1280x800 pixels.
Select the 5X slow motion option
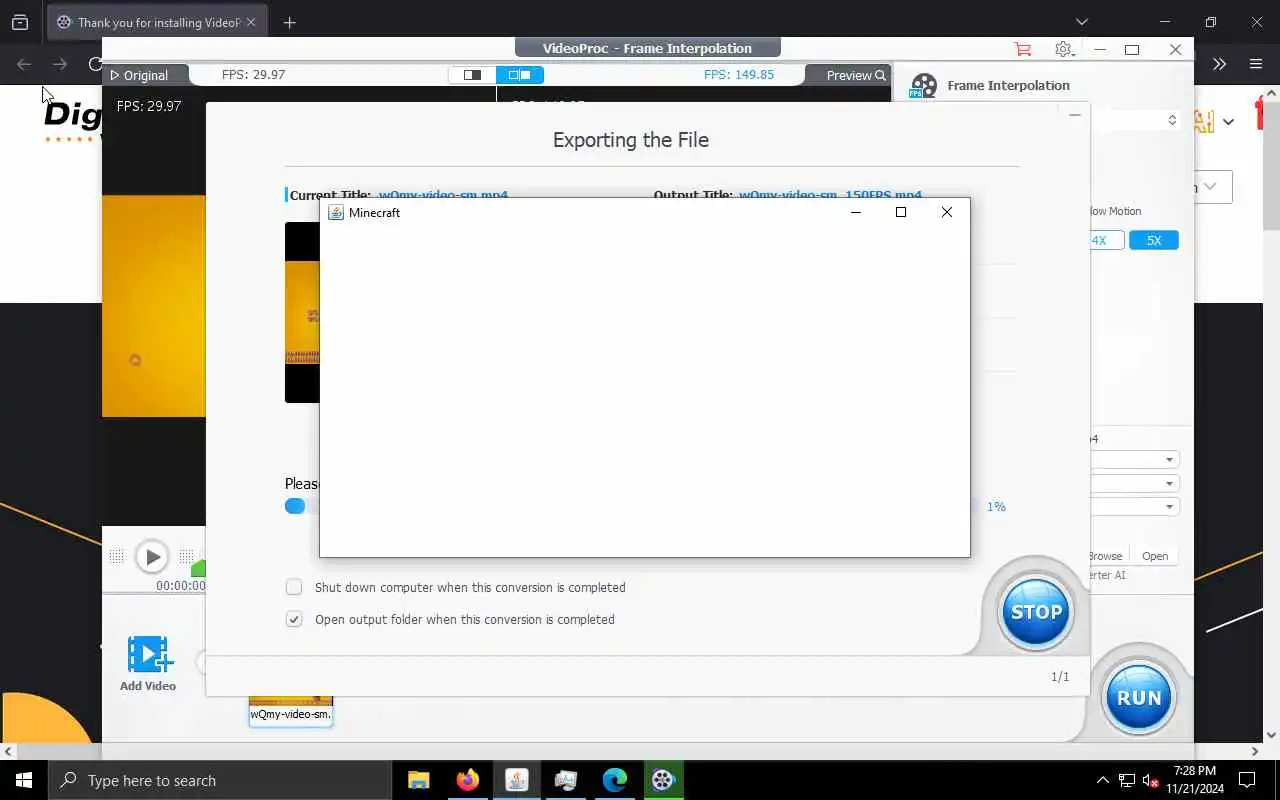pyautogui.click(x=1154, y=240)
